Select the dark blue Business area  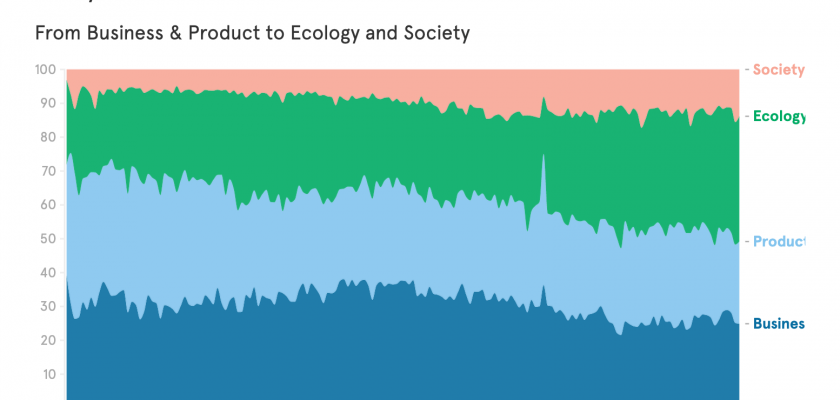300,350
